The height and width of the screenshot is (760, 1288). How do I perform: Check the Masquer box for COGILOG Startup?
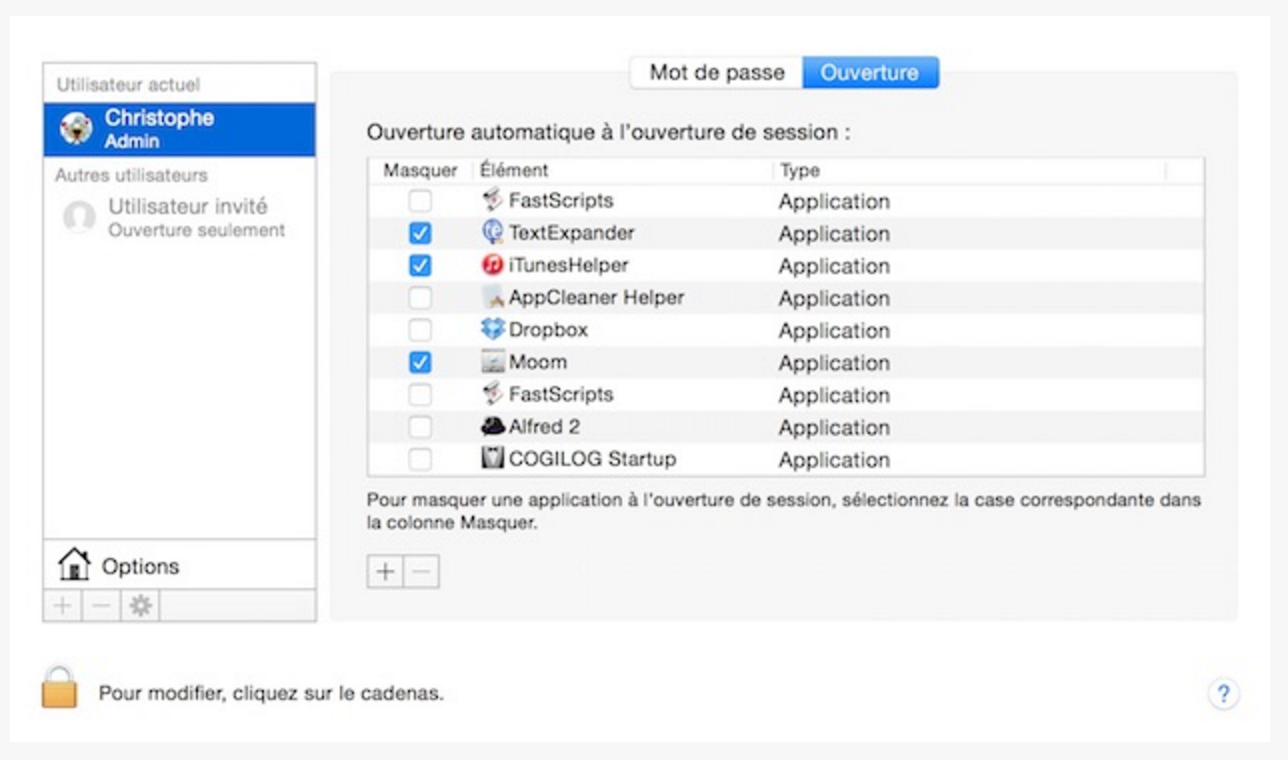pos(421,460)
